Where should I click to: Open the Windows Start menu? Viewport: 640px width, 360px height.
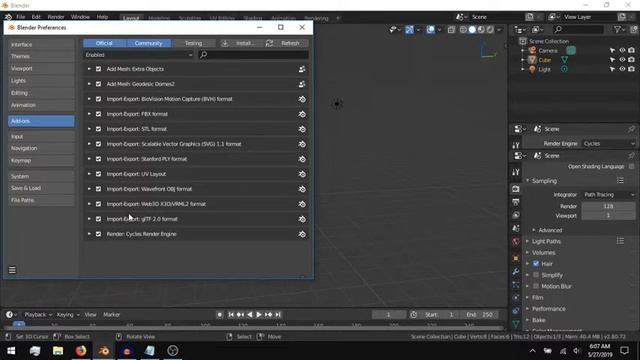click(x=11, y=351)
